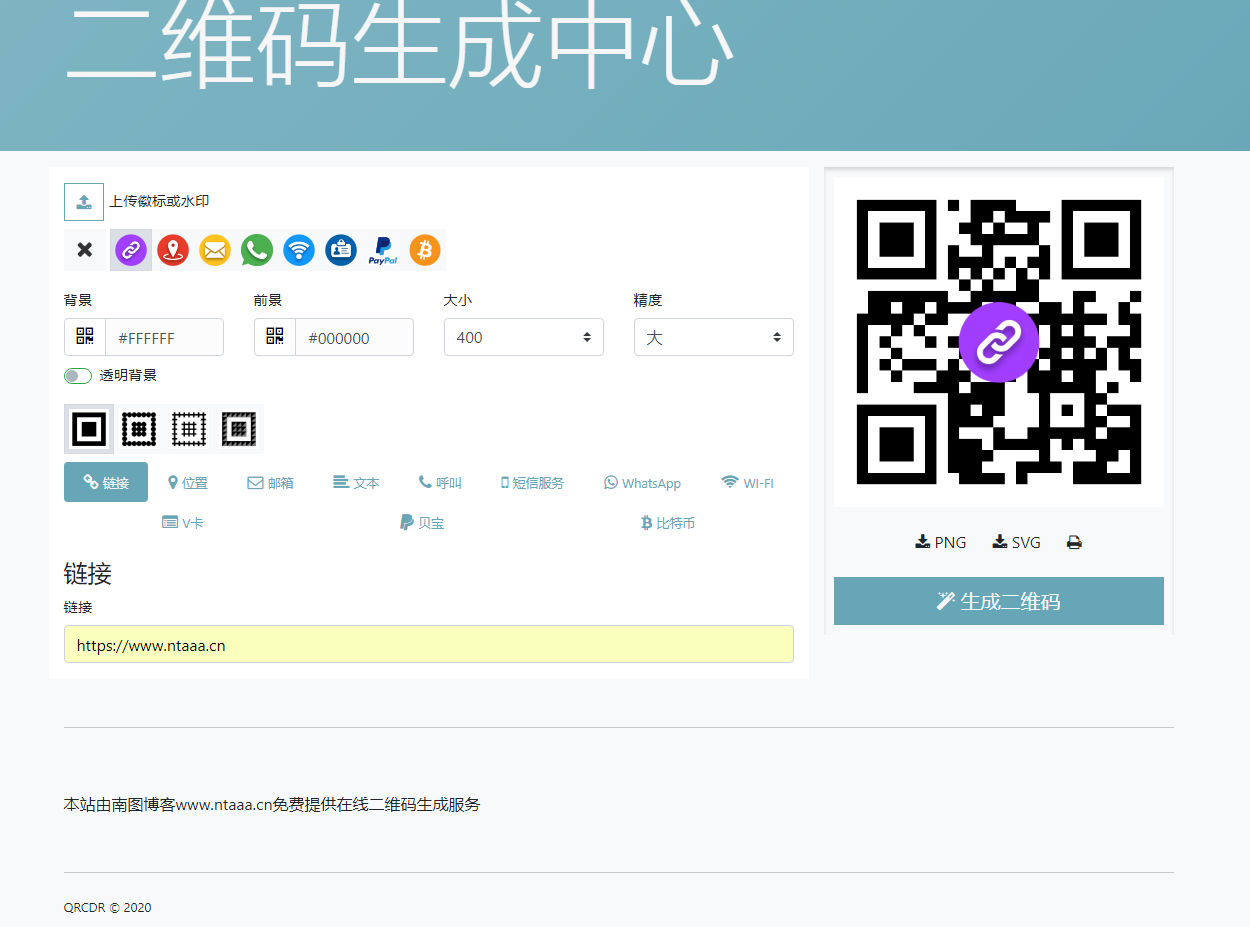Click the blue Wi-Fi icon
The width and height of the screenshot is (1250, 927).
tap(298, 250)
